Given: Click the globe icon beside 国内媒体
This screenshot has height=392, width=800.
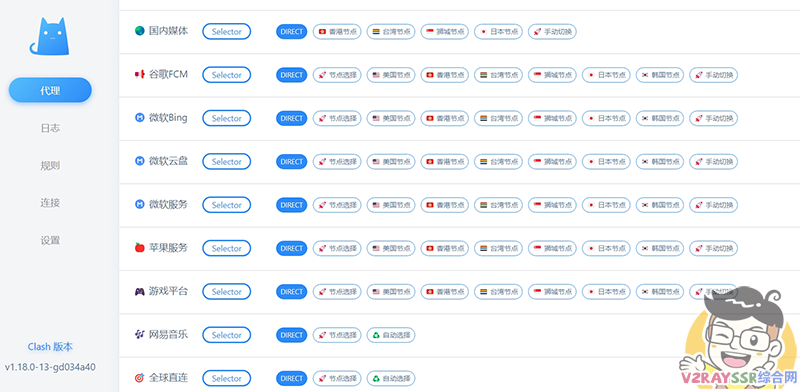Looking at the screenshot, I should 139,31.
